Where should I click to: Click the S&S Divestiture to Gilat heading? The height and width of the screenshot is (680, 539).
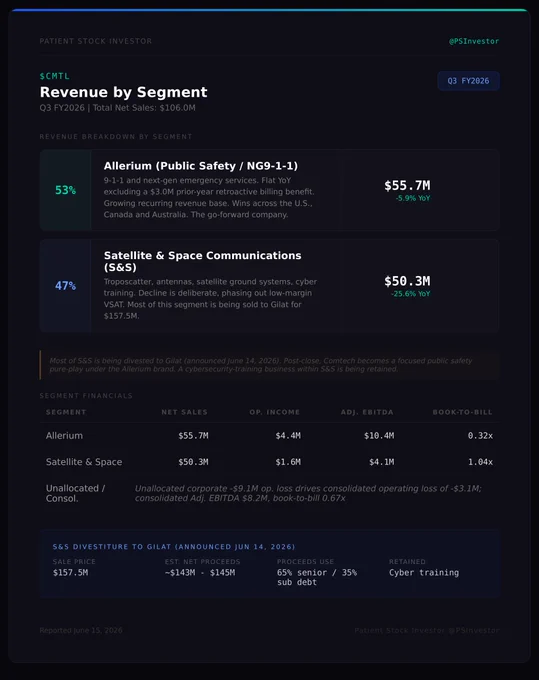pyautogui.click(x=174, y=547)
